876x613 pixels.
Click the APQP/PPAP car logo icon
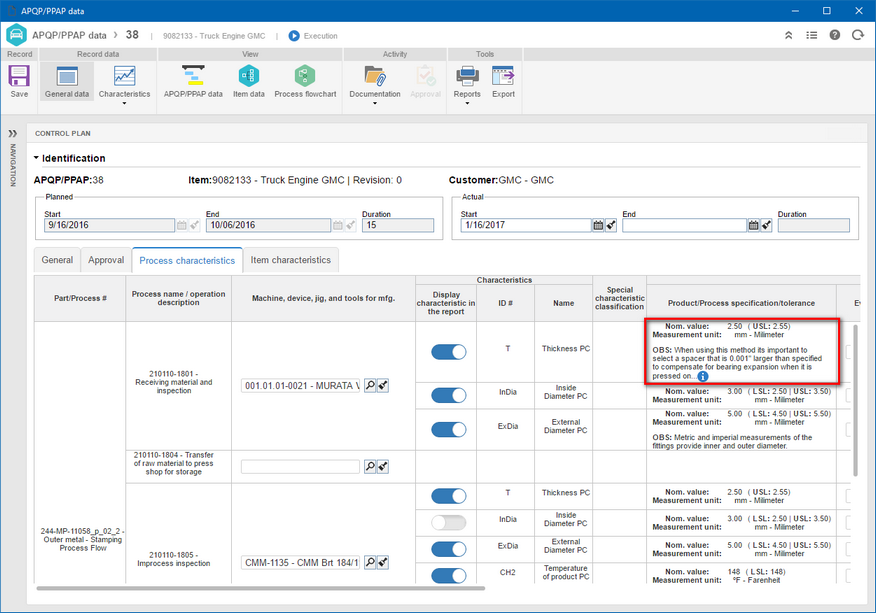pyautogui.click(x=16, y=35)
